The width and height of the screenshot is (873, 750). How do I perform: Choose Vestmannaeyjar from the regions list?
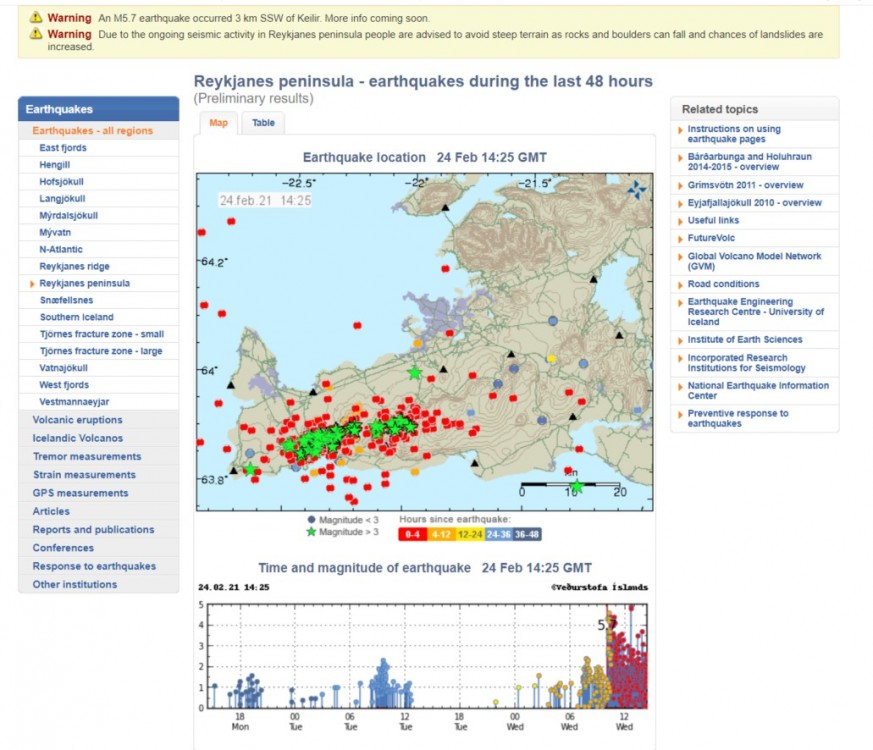pos(73,402)
